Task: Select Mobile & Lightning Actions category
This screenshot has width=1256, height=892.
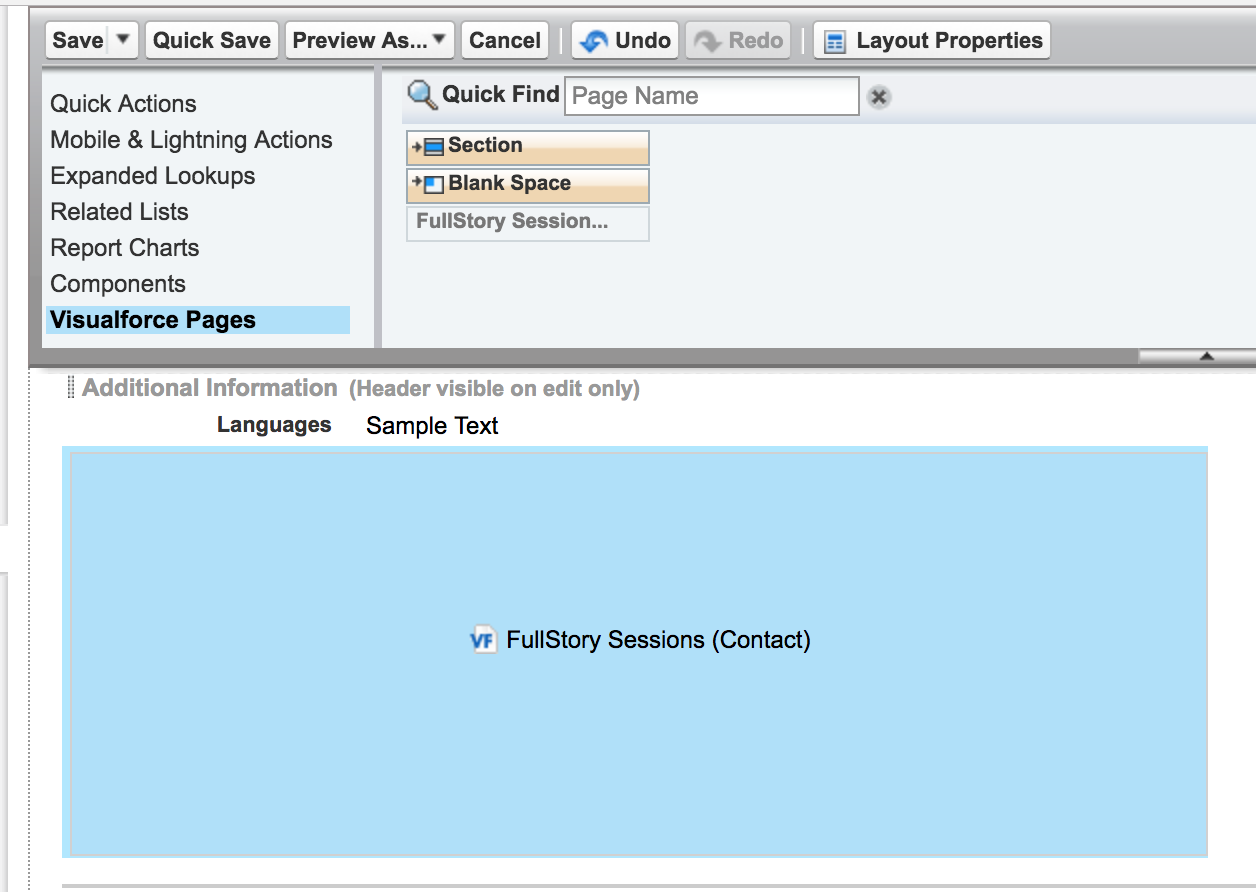Action: 191,140
